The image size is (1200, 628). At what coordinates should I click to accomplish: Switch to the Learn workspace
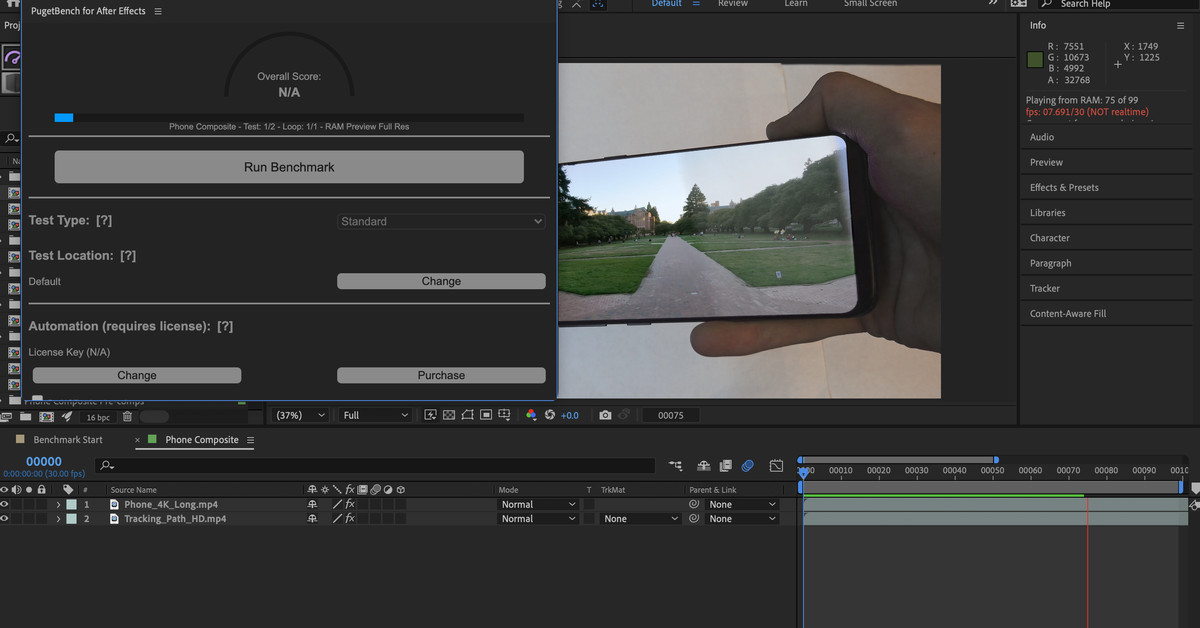(x=796, y=4)
